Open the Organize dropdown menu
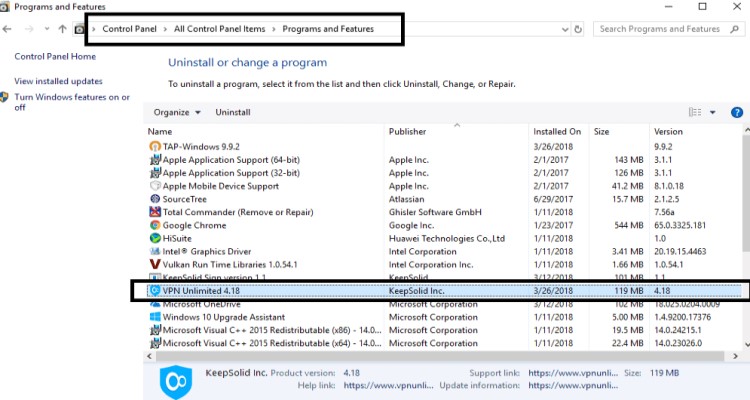750x400 pixels. click(x=177, y=112)
